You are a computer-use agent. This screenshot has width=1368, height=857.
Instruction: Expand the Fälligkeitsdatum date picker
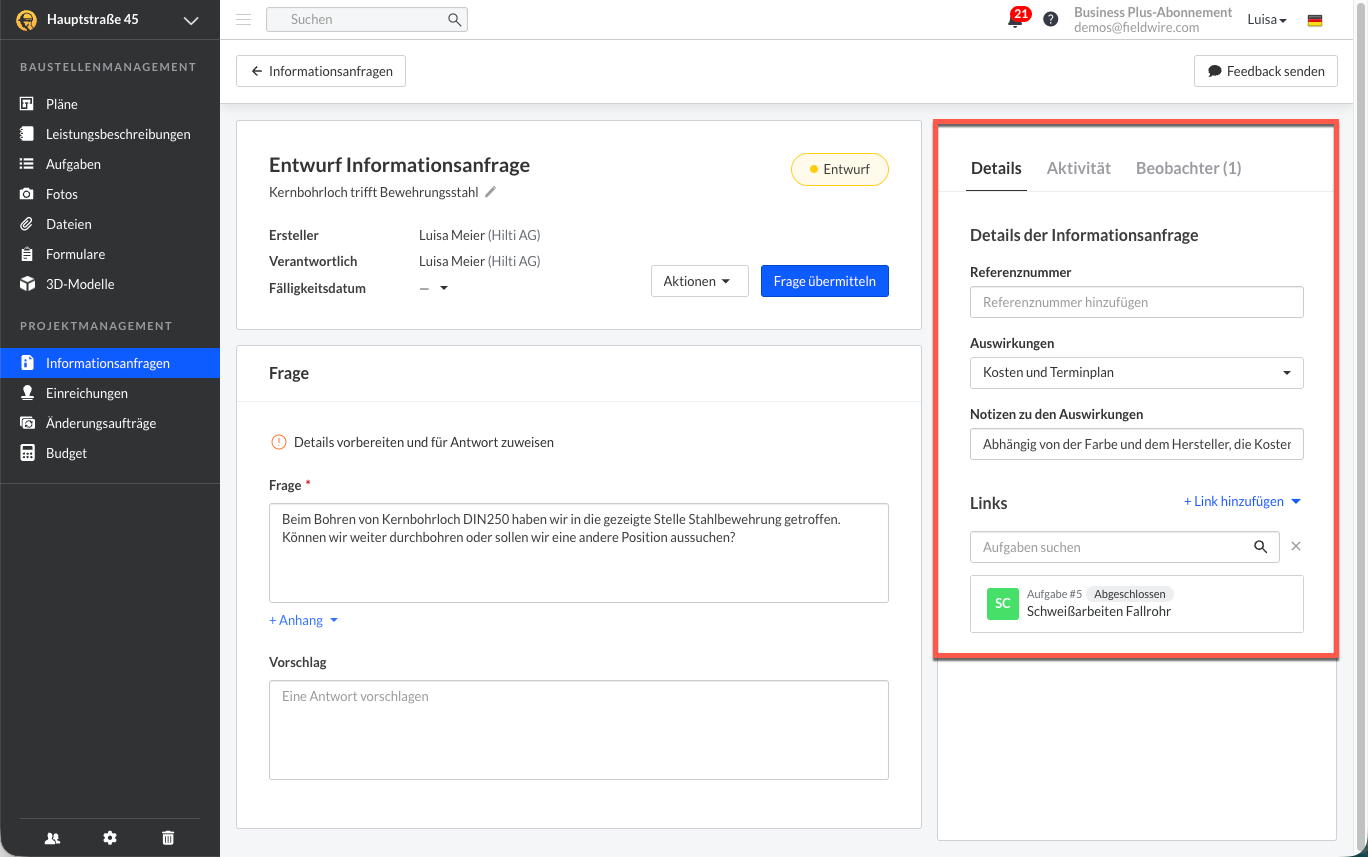click(443, 289)
